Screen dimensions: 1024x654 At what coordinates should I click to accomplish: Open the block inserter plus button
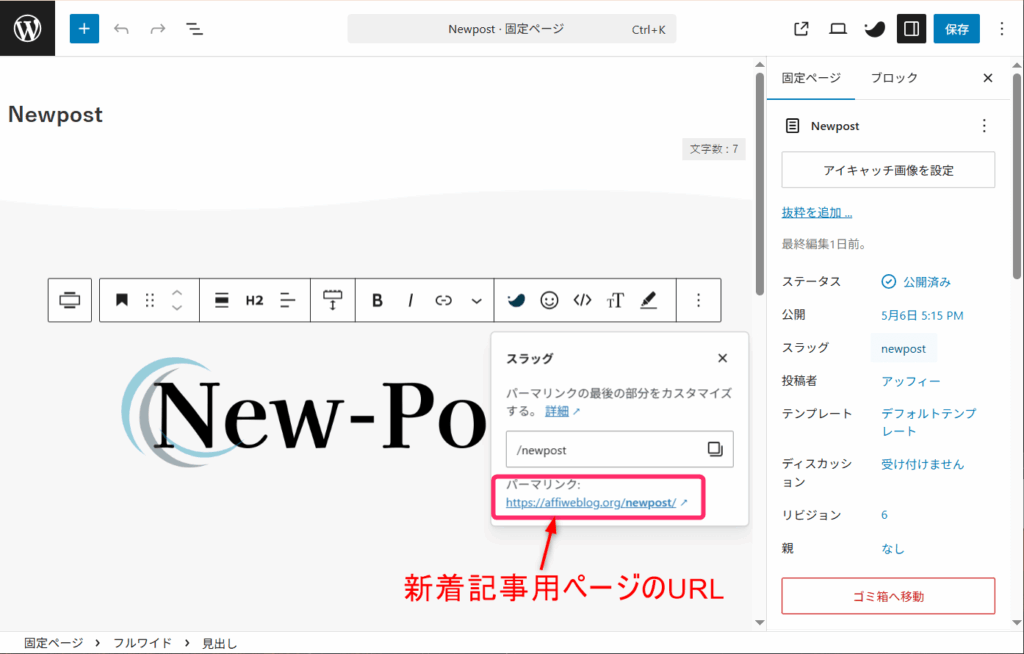coord(84,29)
